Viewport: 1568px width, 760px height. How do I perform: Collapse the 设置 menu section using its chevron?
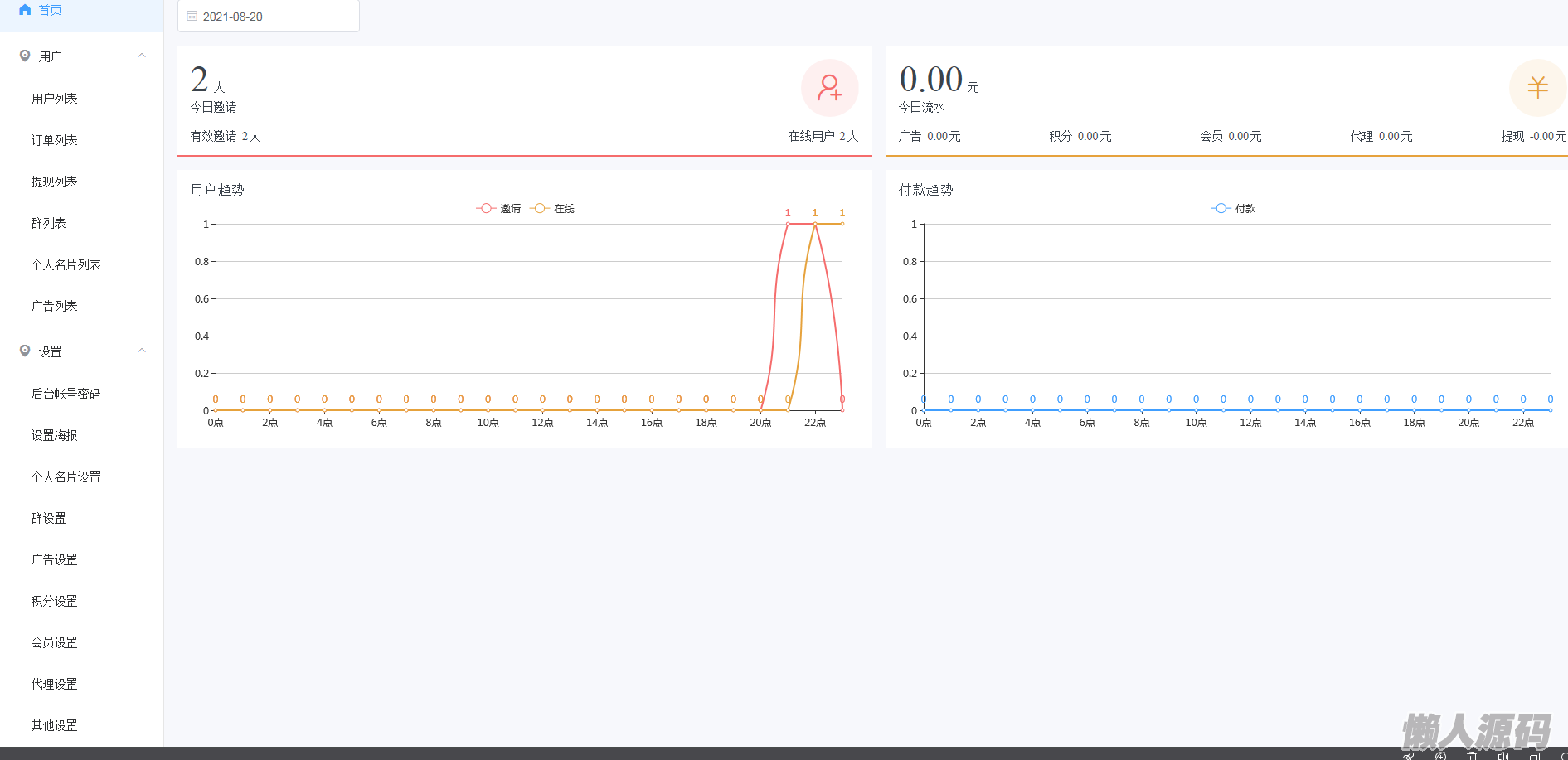pos(142,351)
